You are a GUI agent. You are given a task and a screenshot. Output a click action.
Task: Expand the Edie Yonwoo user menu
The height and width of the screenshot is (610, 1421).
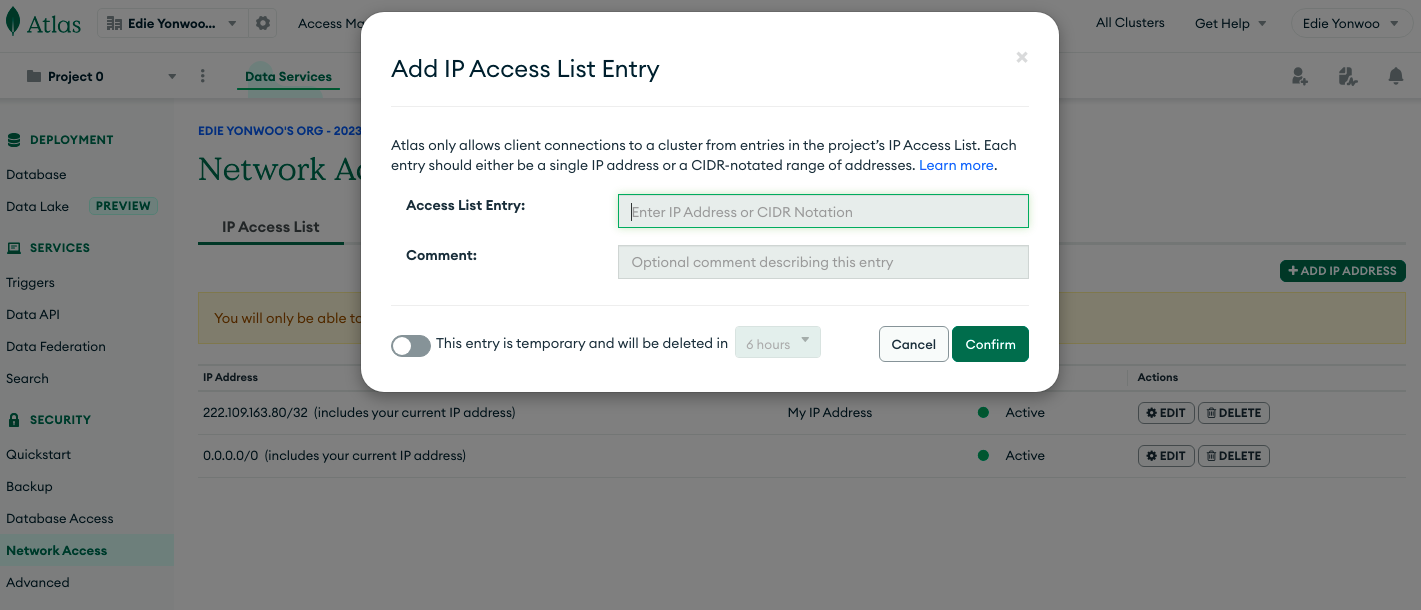tap(1351, 23)
